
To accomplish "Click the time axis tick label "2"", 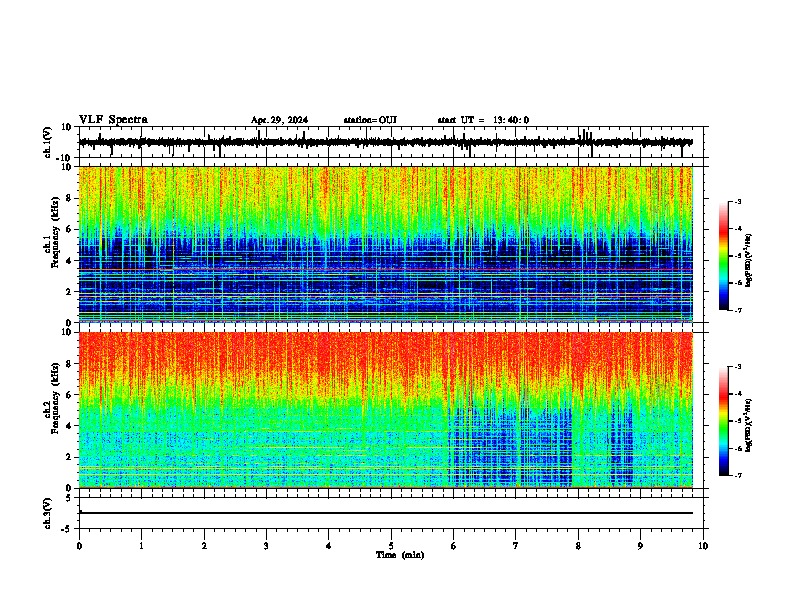I will click(204, 546).
